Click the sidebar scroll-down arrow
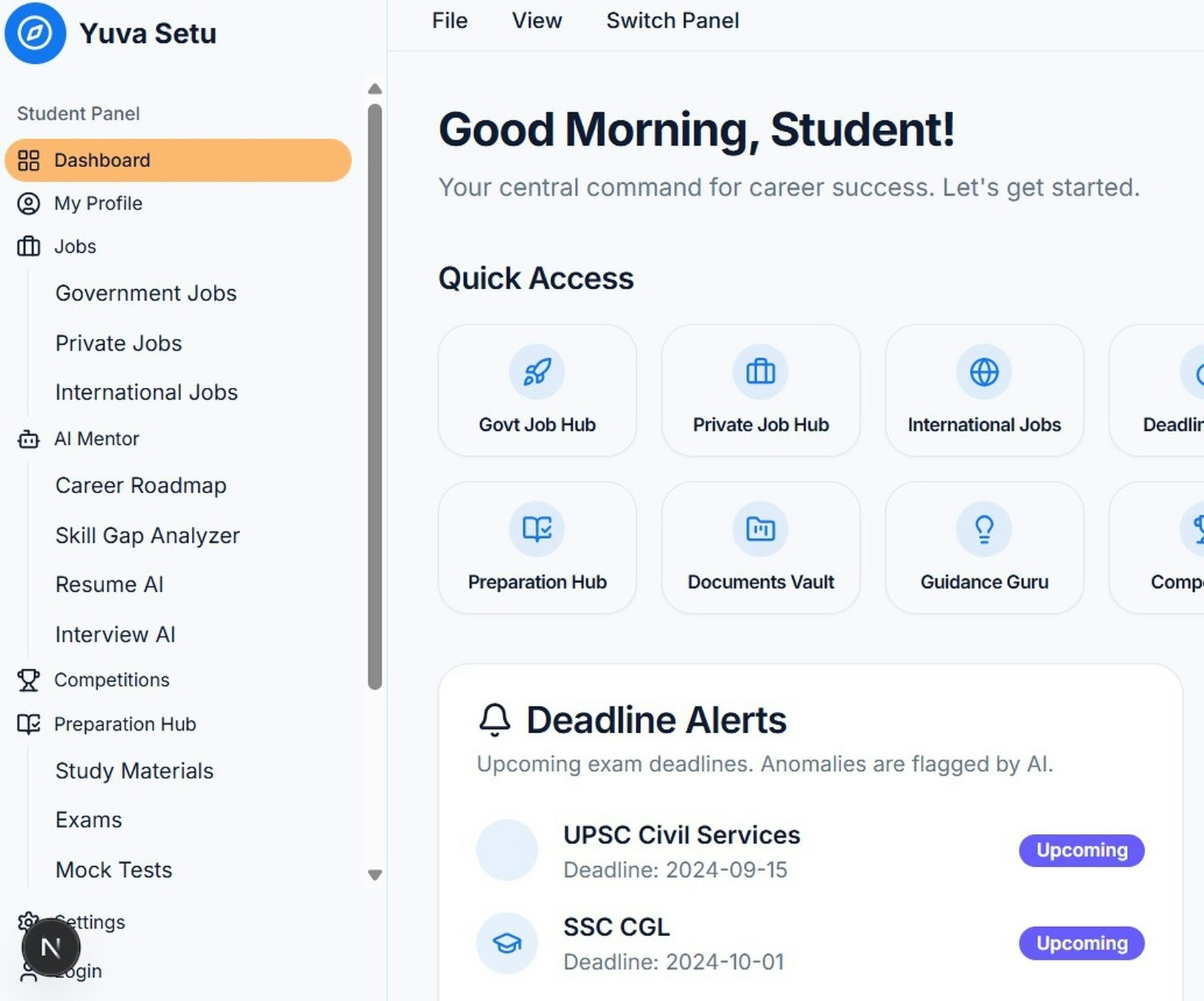Image resolution: width=1204 pixels, height=1001 pixels. click(x=376, y=874)
